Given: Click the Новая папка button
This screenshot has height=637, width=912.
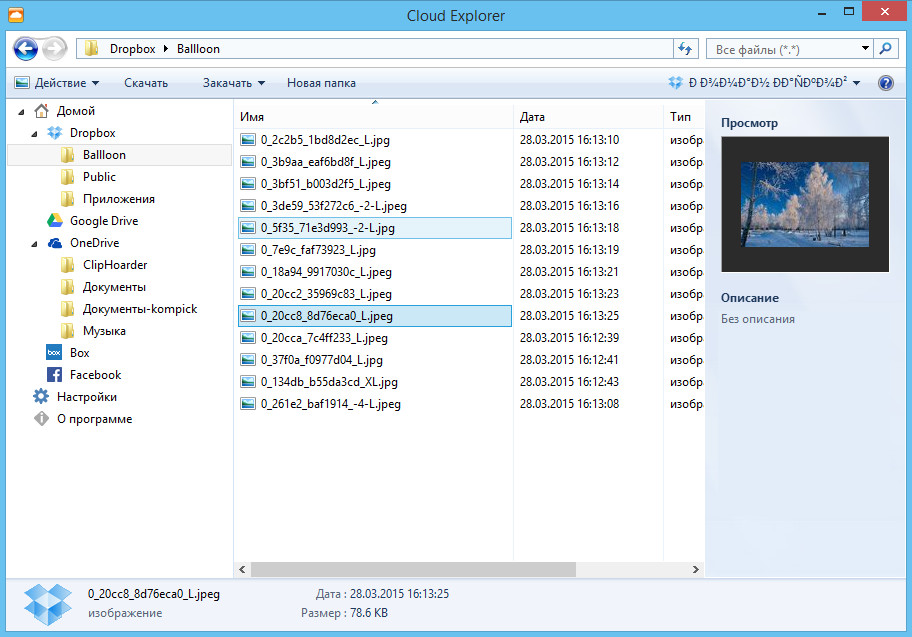Looking at the screenshot, I should point(321,83).
